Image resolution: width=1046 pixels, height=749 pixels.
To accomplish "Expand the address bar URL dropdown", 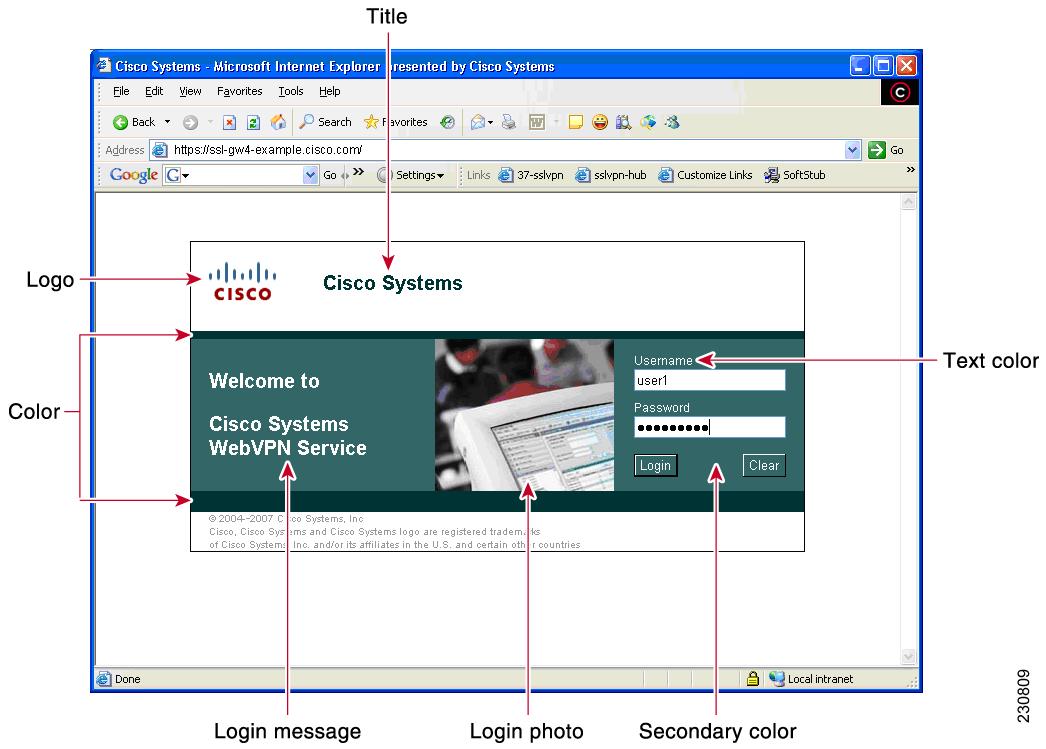I will click(x=853, y=150).
